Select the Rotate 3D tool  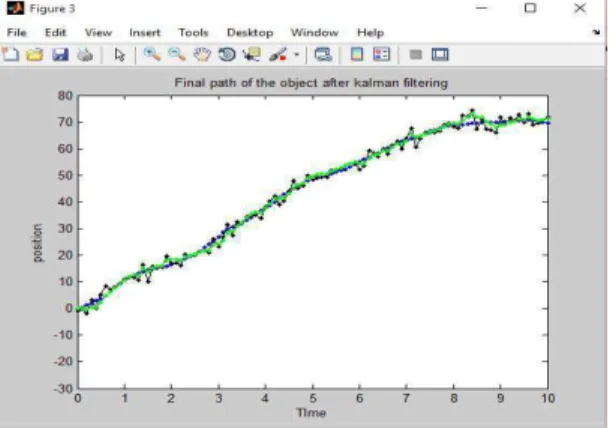coord(227,54)
